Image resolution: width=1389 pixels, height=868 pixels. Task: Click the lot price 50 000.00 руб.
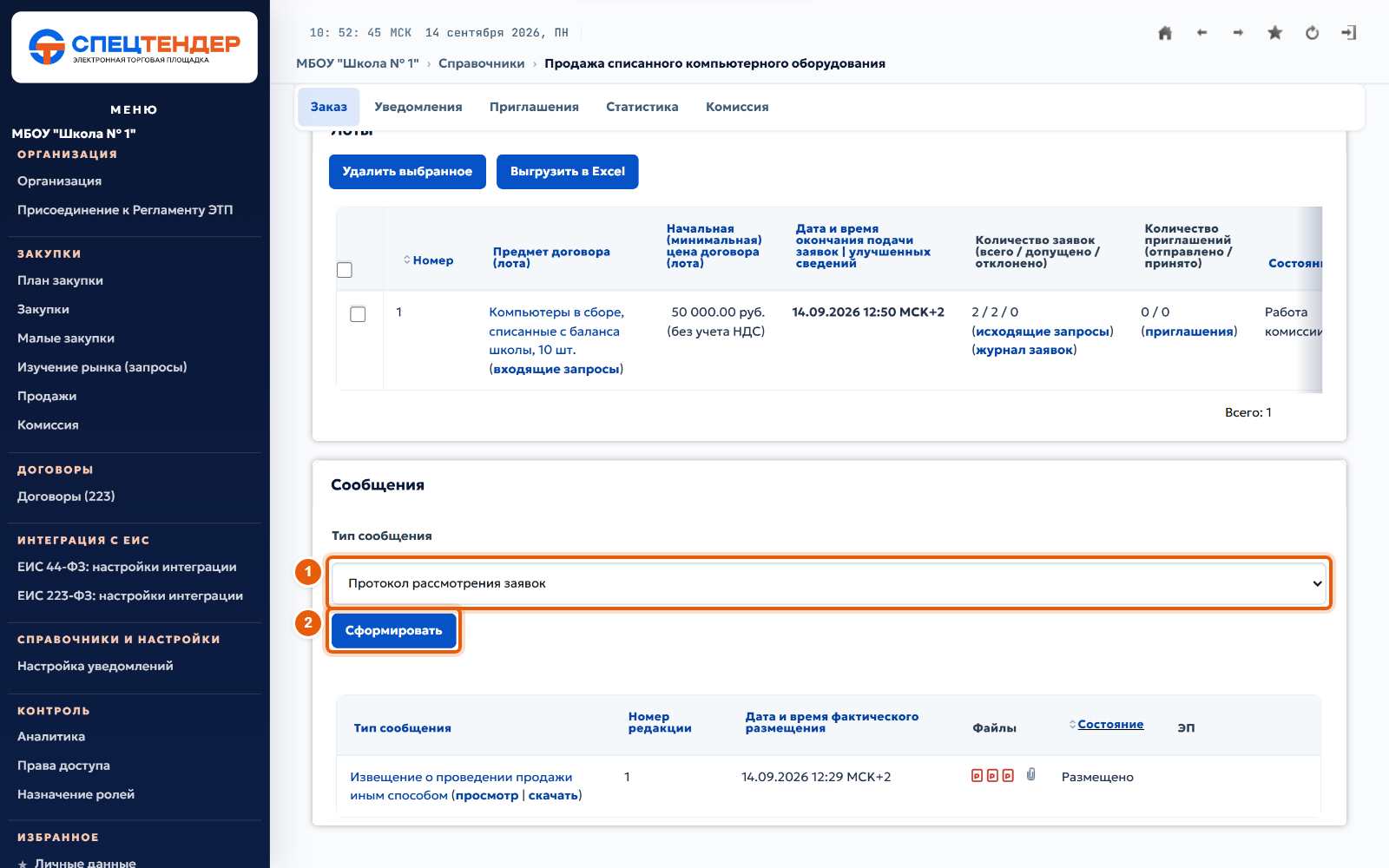coord(718,312)
